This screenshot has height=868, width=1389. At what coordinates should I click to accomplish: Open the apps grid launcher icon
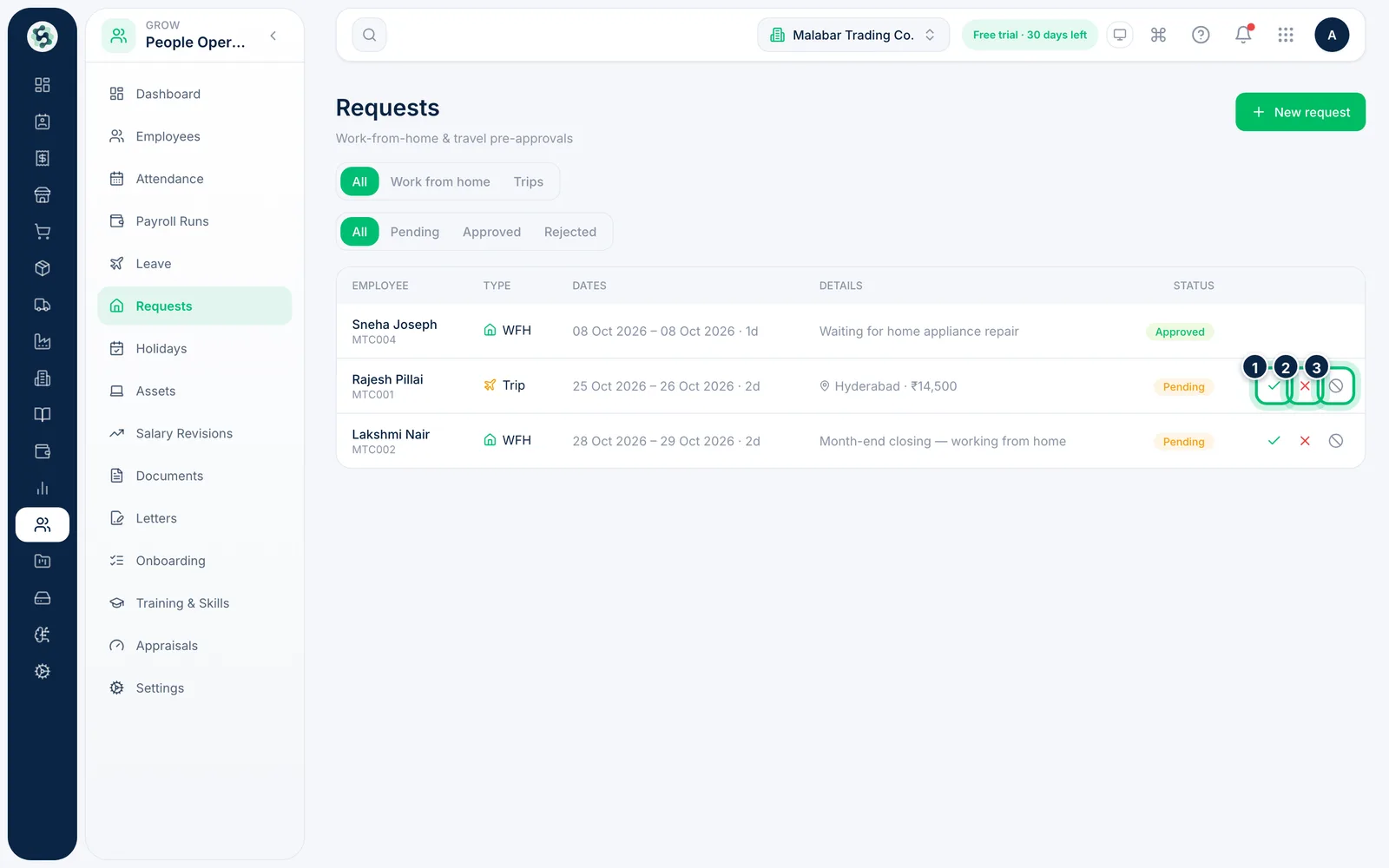(x=1286, y=35)
